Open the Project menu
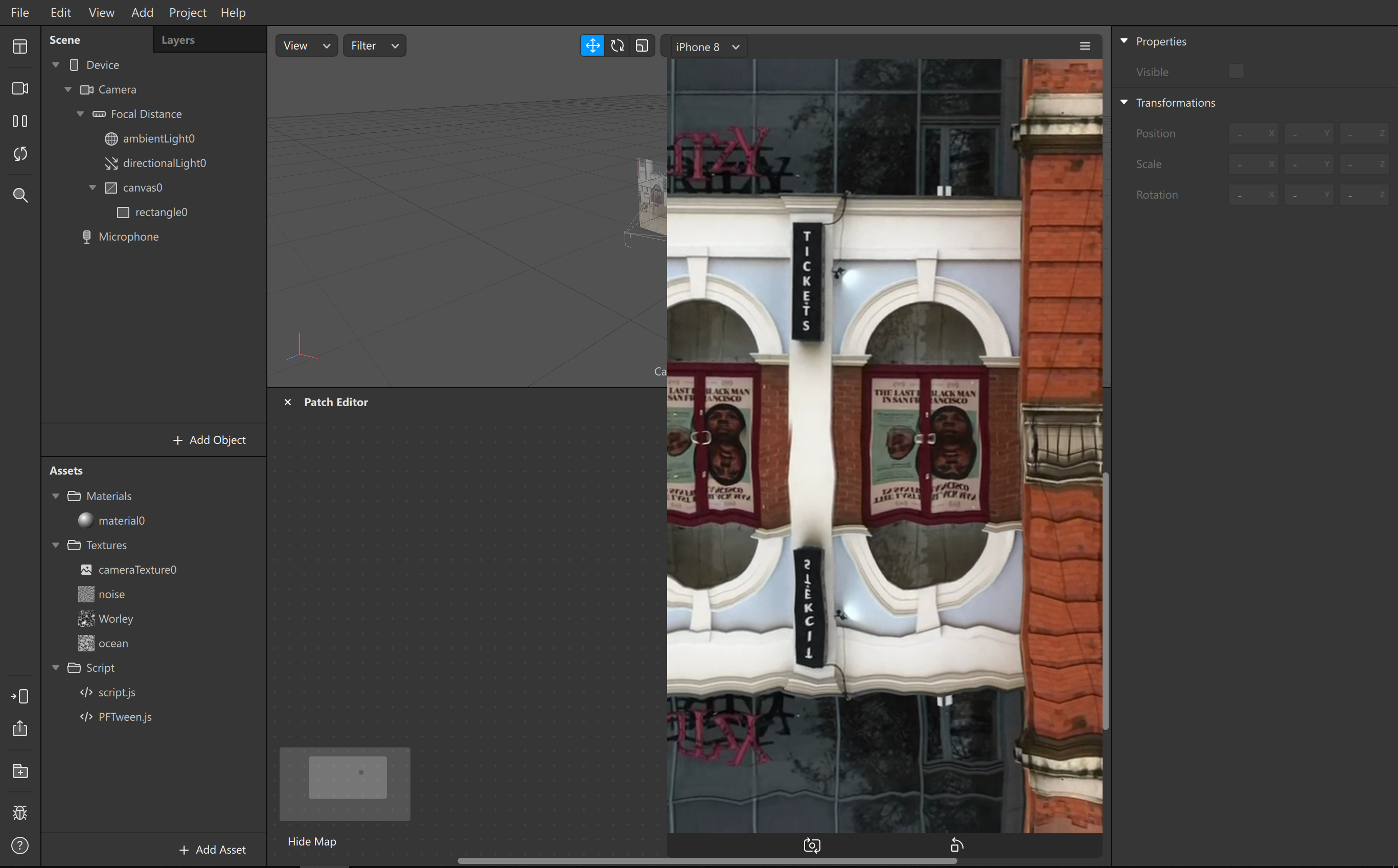 pyautogui.click(x=187, y=13)
